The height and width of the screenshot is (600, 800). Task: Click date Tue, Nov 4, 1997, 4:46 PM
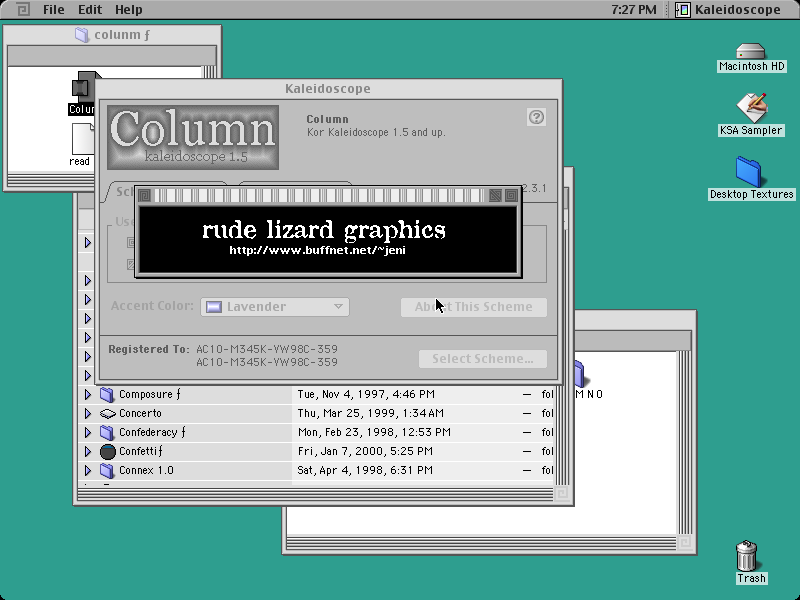click(x=366, y=394)
